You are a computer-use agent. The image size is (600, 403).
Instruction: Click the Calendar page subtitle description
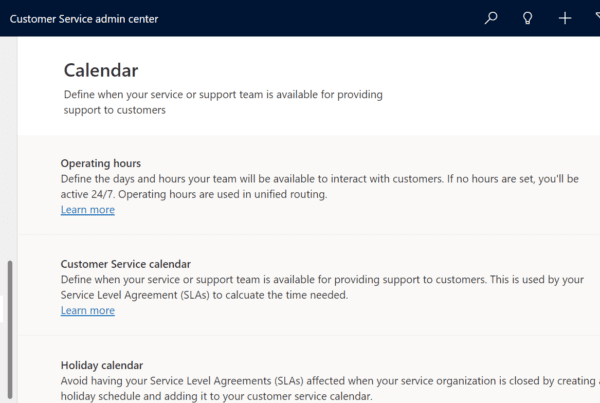(223, 102)
